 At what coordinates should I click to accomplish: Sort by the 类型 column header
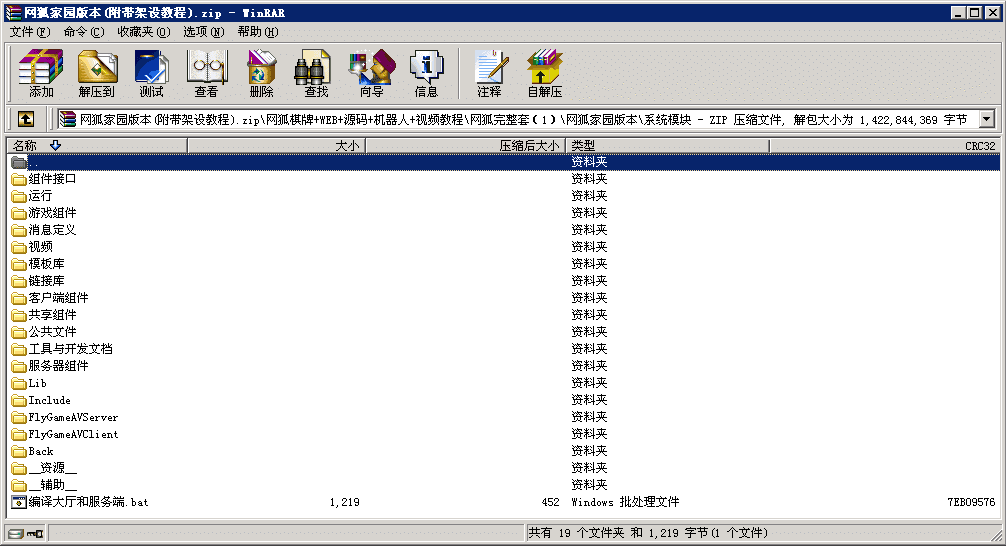(667, 146)
